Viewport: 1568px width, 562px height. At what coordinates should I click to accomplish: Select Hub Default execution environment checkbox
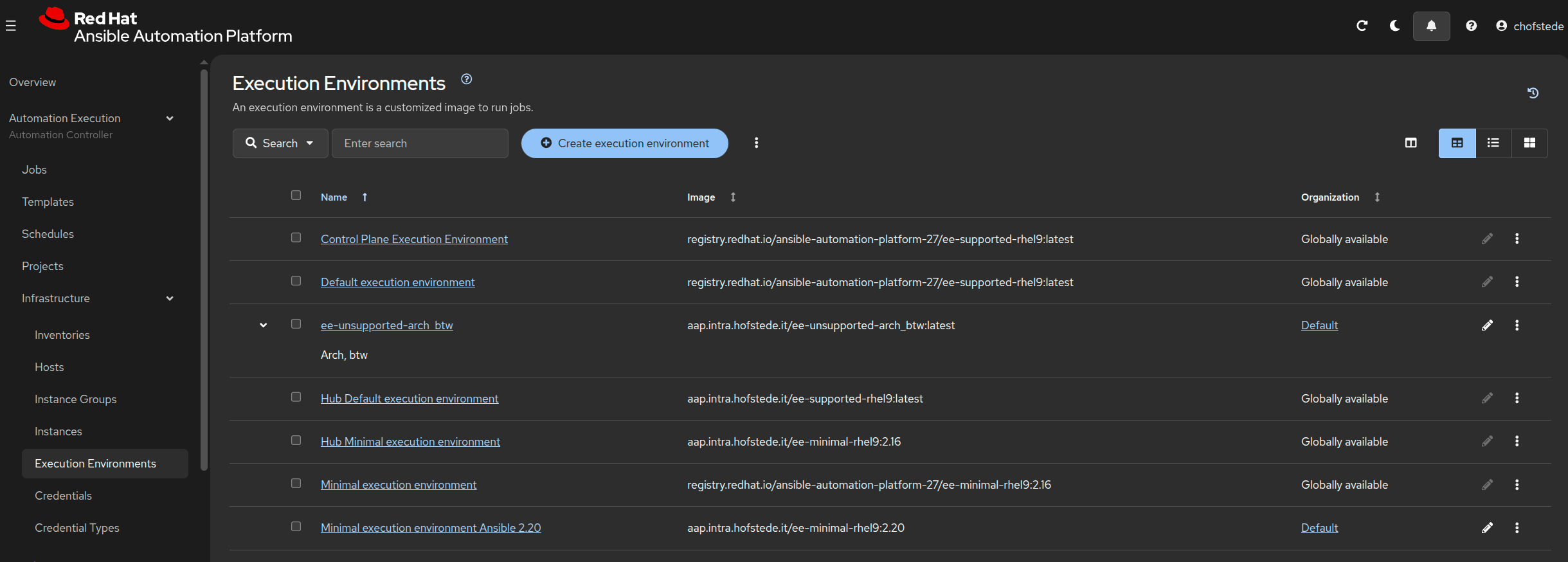tap(296, 397)
